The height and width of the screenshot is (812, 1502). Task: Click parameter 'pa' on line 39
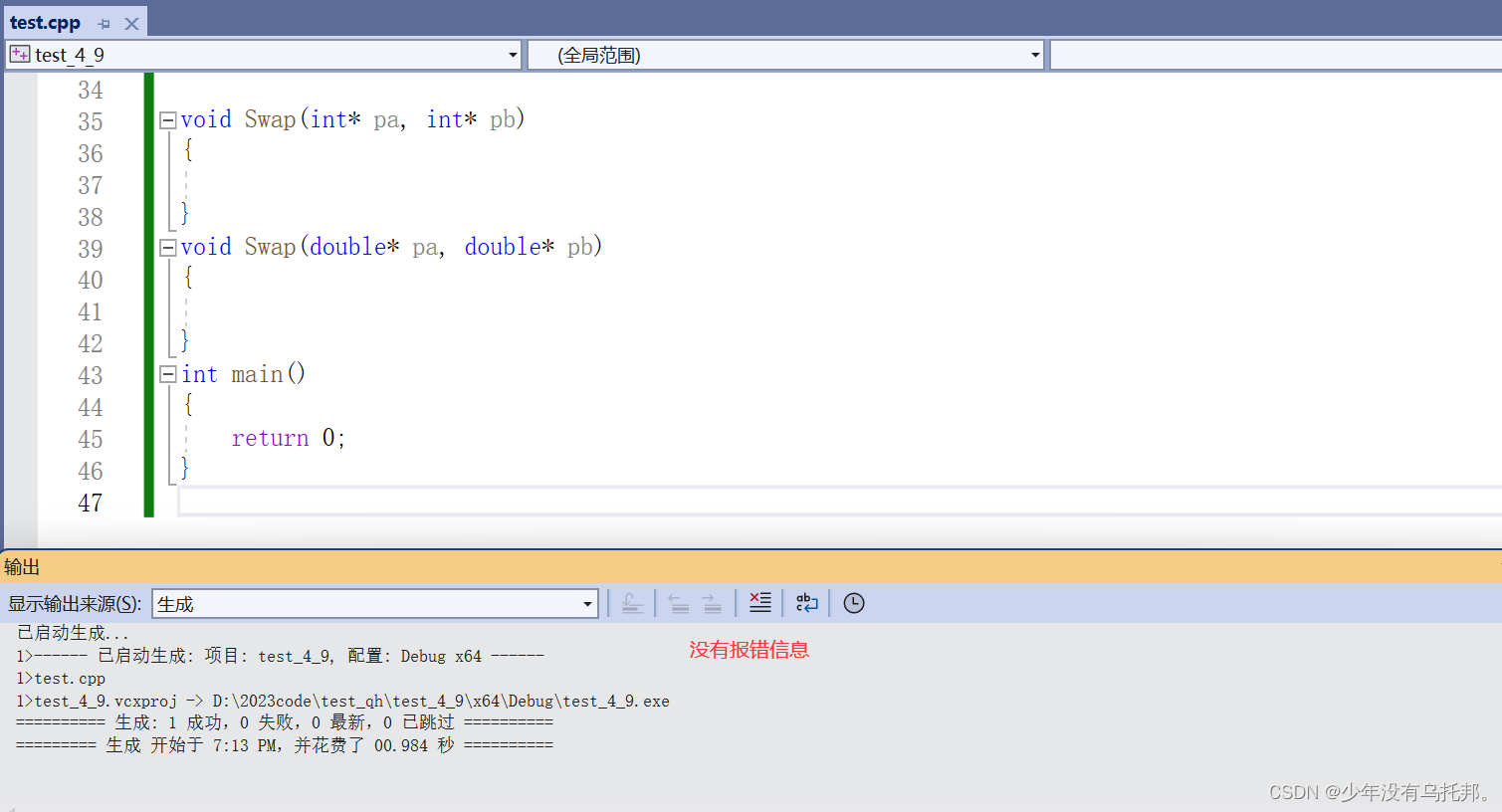click(x=426, y=248)
